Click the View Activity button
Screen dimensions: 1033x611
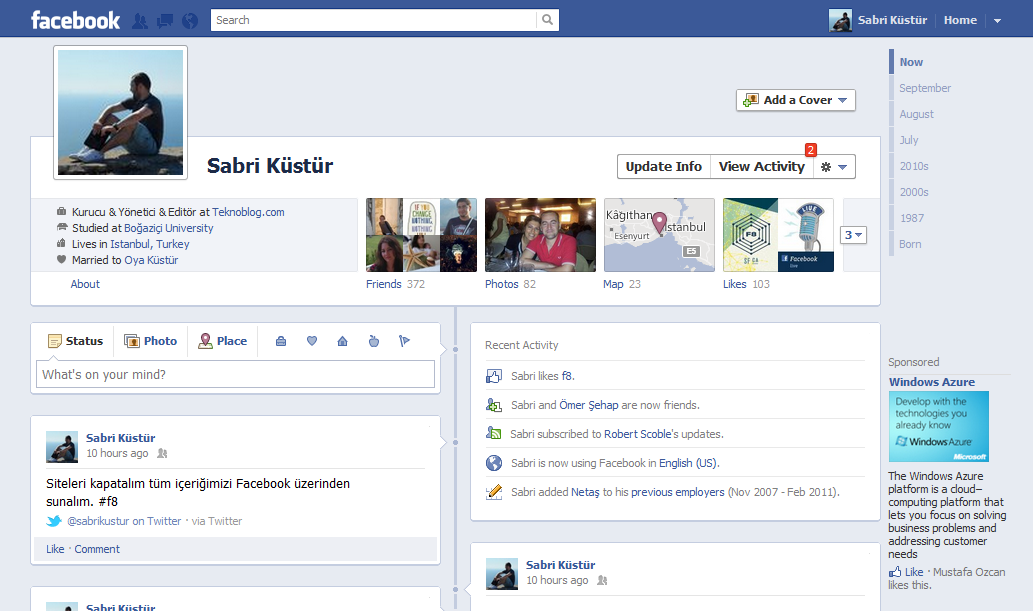pos(762,167)
